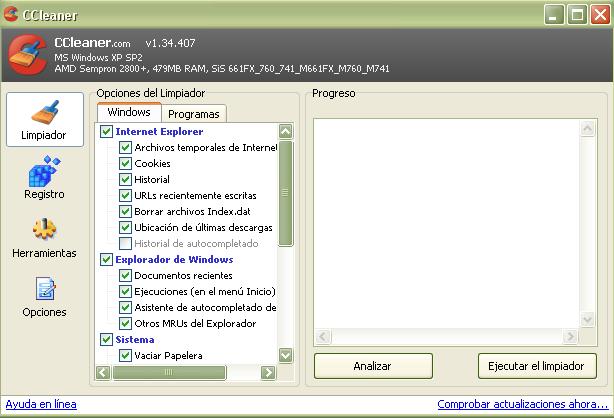Uncheck Archivos temporales de Internet
The image size is (614, 418).
(125, 147)
